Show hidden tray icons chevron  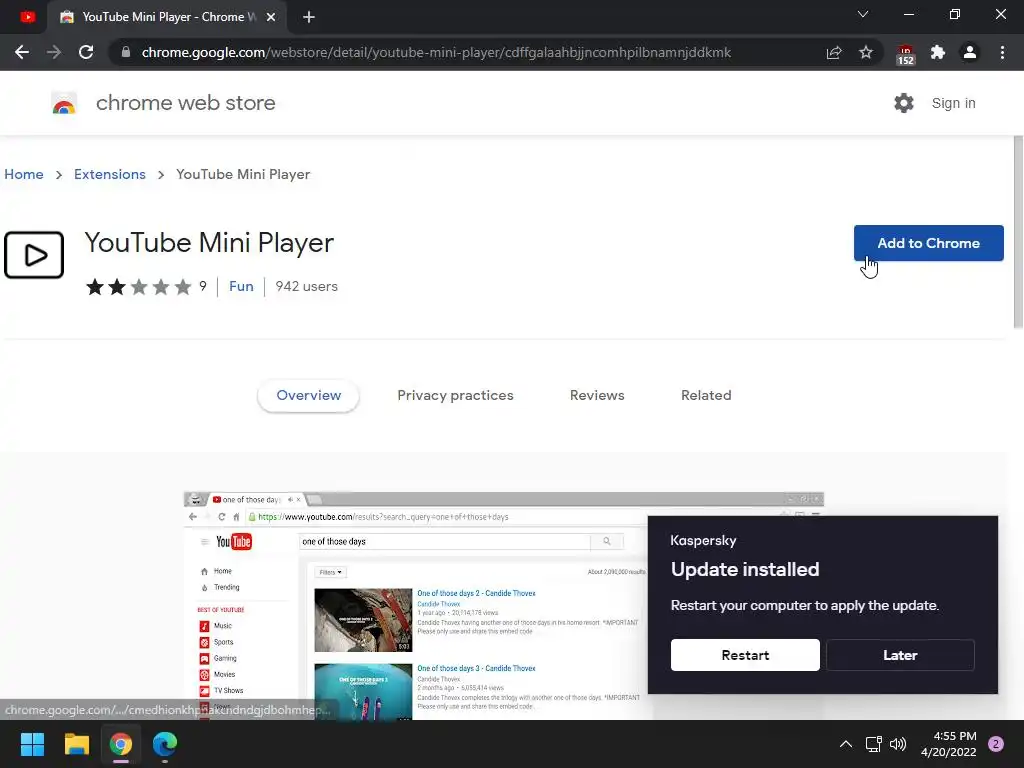[x=846, y=744]
